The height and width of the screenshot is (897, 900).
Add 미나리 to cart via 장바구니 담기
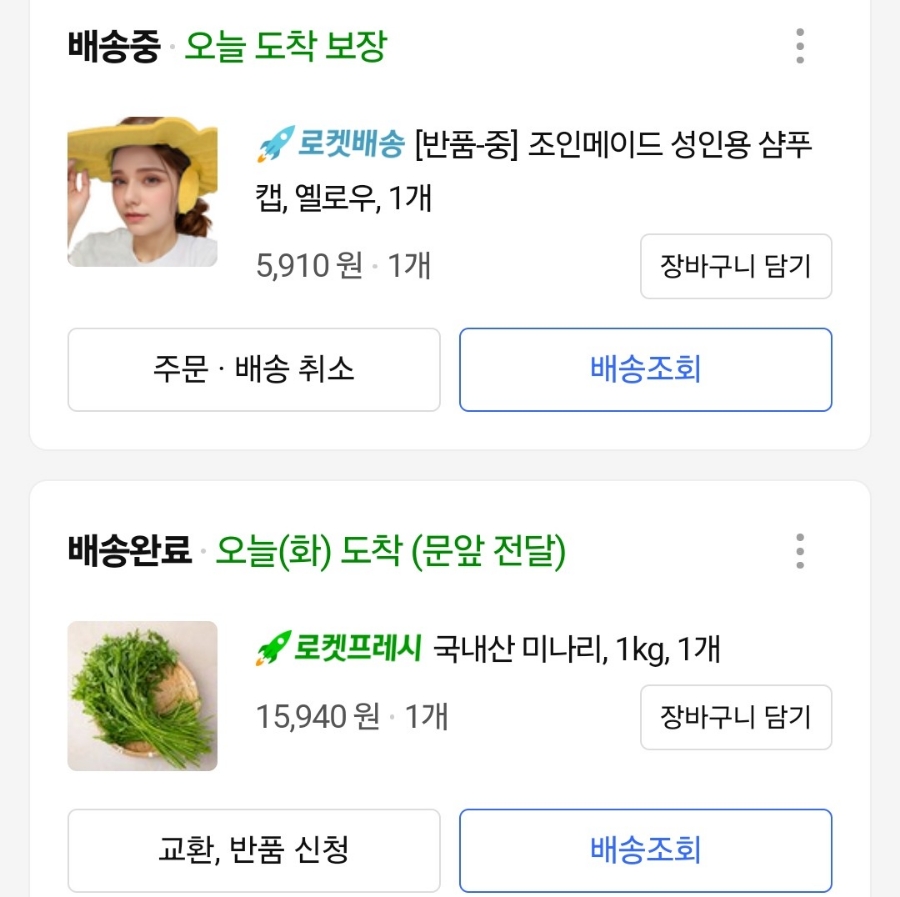(x=736, y=717)
